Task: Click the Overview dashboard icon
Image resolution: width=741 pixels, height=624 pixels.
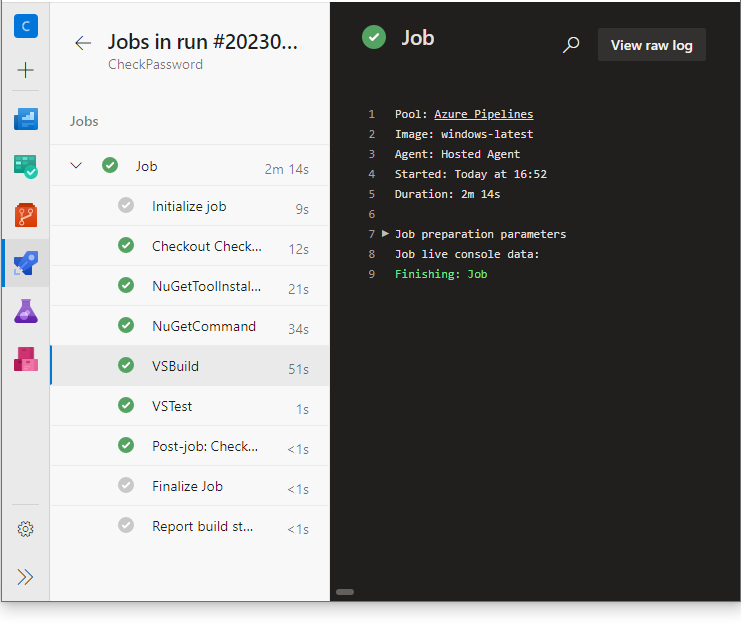Action: pyautogui.click(x=26, y=119)
